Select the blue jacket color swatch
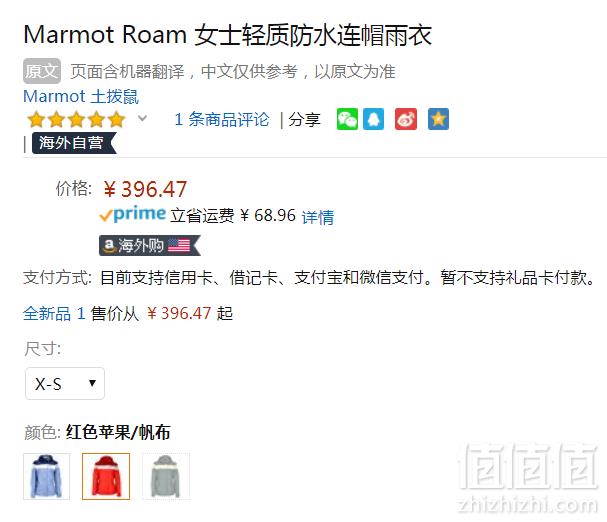The image size is (607, 522). [46, 476]
